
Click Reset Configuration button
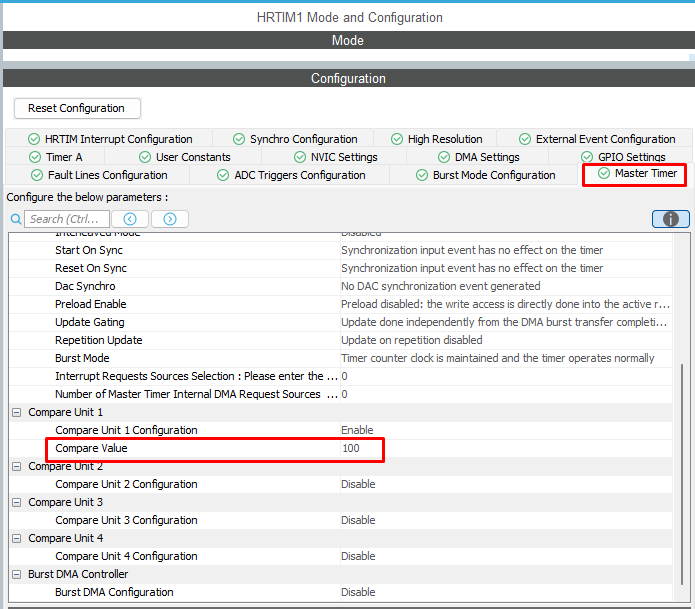coord(77,108)
